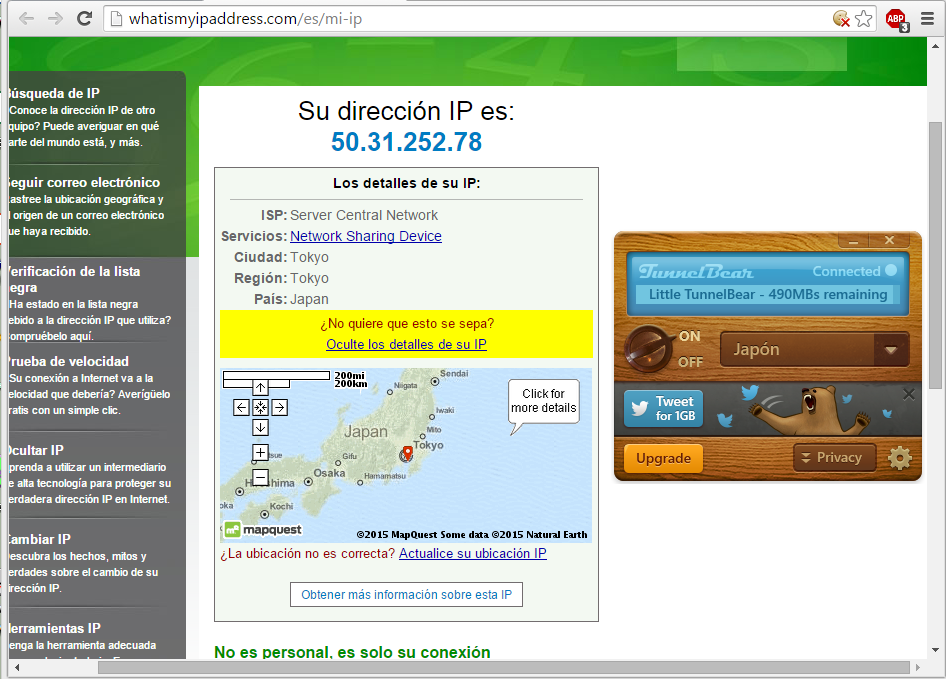
Task: Open Prueba de velocidad sidebar item
Action: (x=68, y=362)
